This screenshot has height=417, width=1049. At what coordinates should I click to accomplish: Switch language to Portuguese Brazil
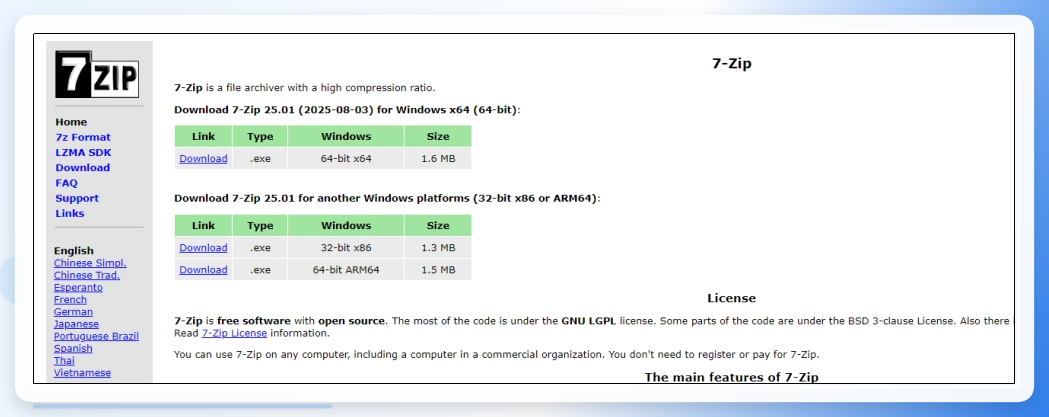point(96,336)
